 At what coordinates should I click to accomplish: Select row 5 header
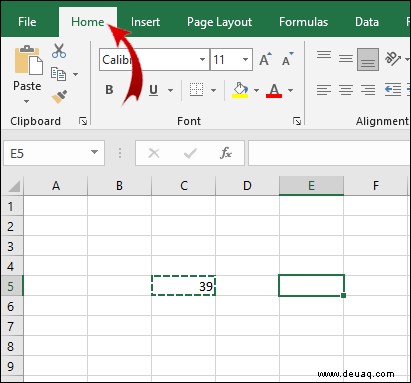12,286
